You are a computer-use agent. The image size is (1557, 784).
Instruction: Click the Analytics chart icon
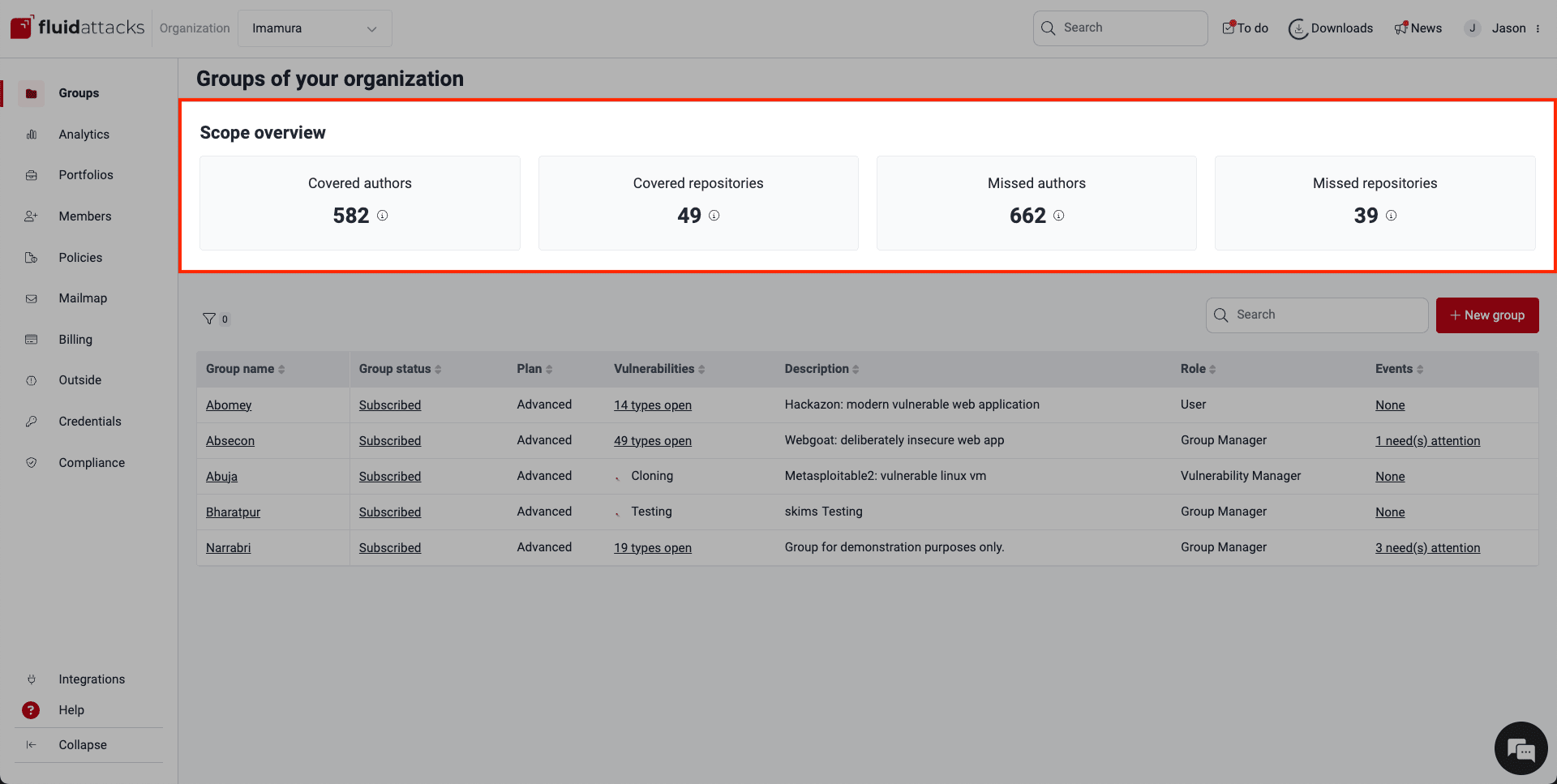[32, 135]
